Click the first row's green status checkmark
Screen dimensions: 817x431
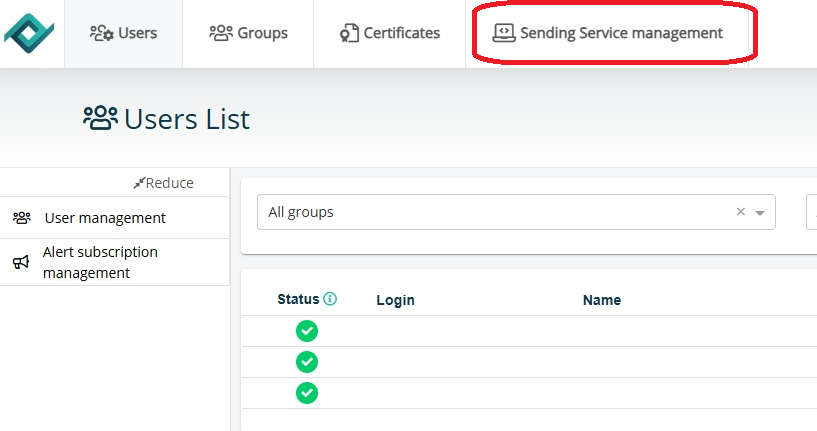coord(307,331)
